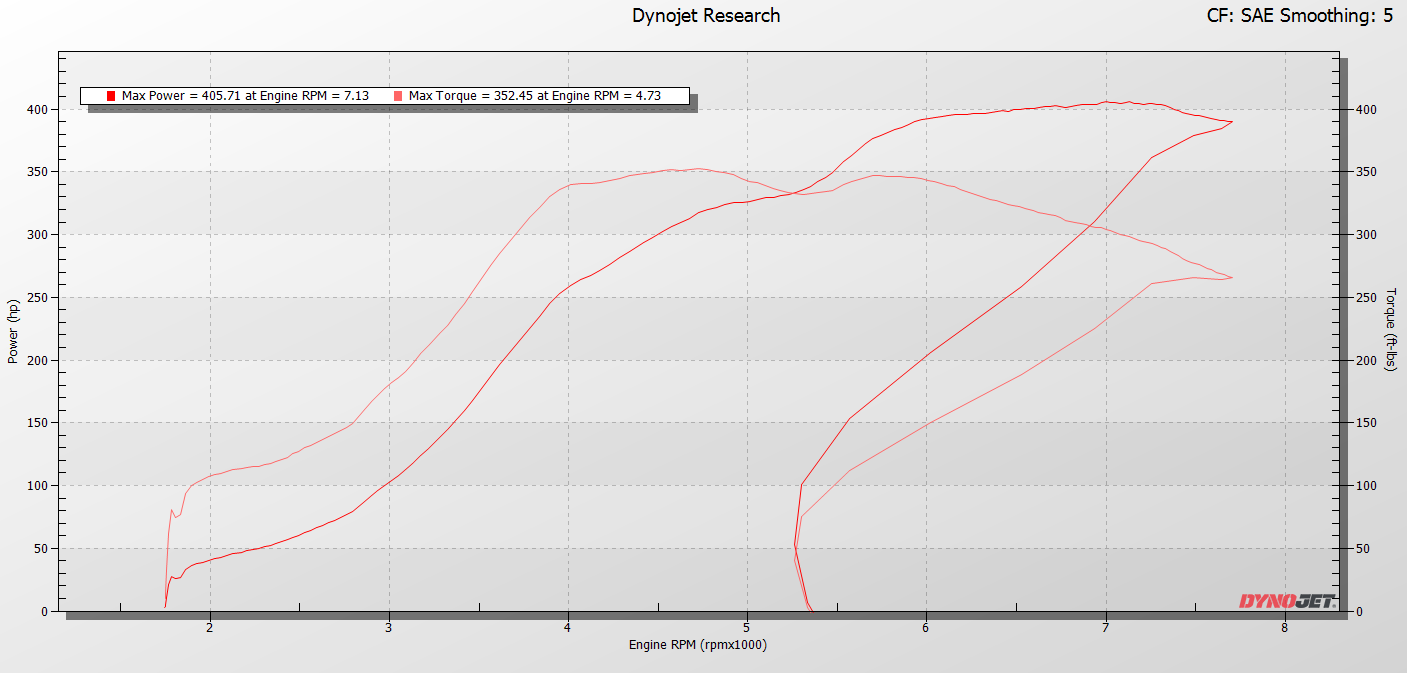The height and width of the screenshot is (673, 1407).
Task: Click the 8 tick label on RPM axis
Action: [x=1284, y=628]
